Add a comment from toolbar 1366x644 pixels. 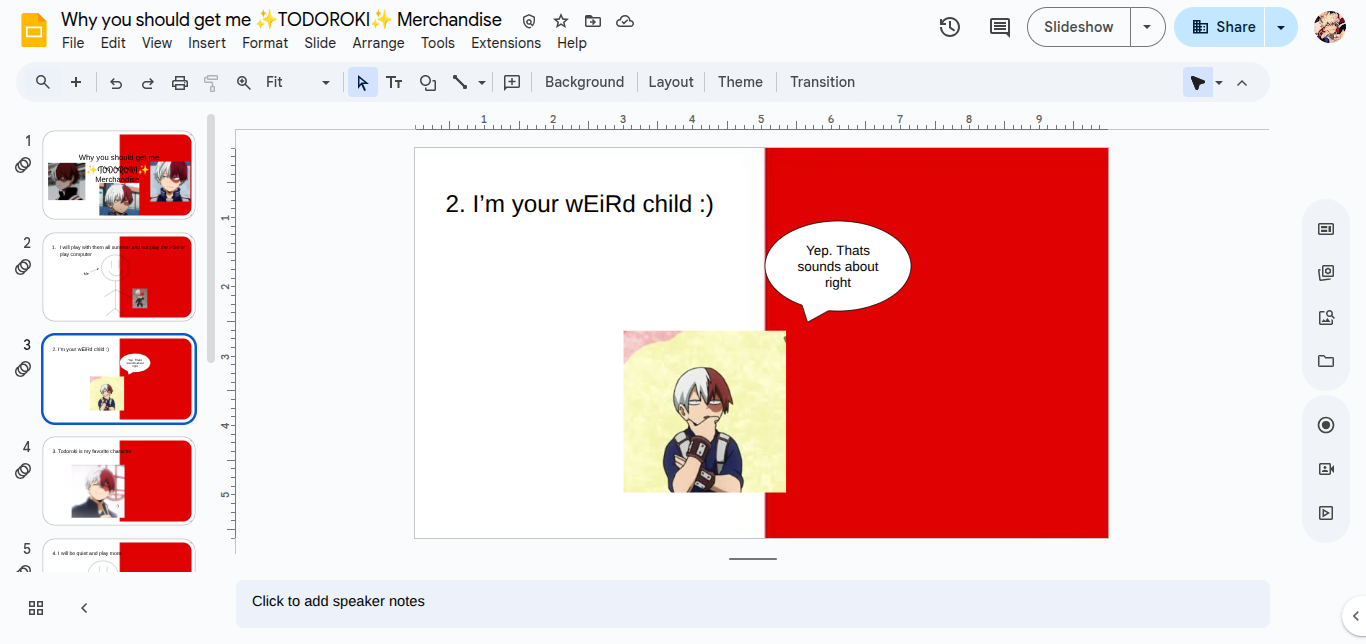512,82
